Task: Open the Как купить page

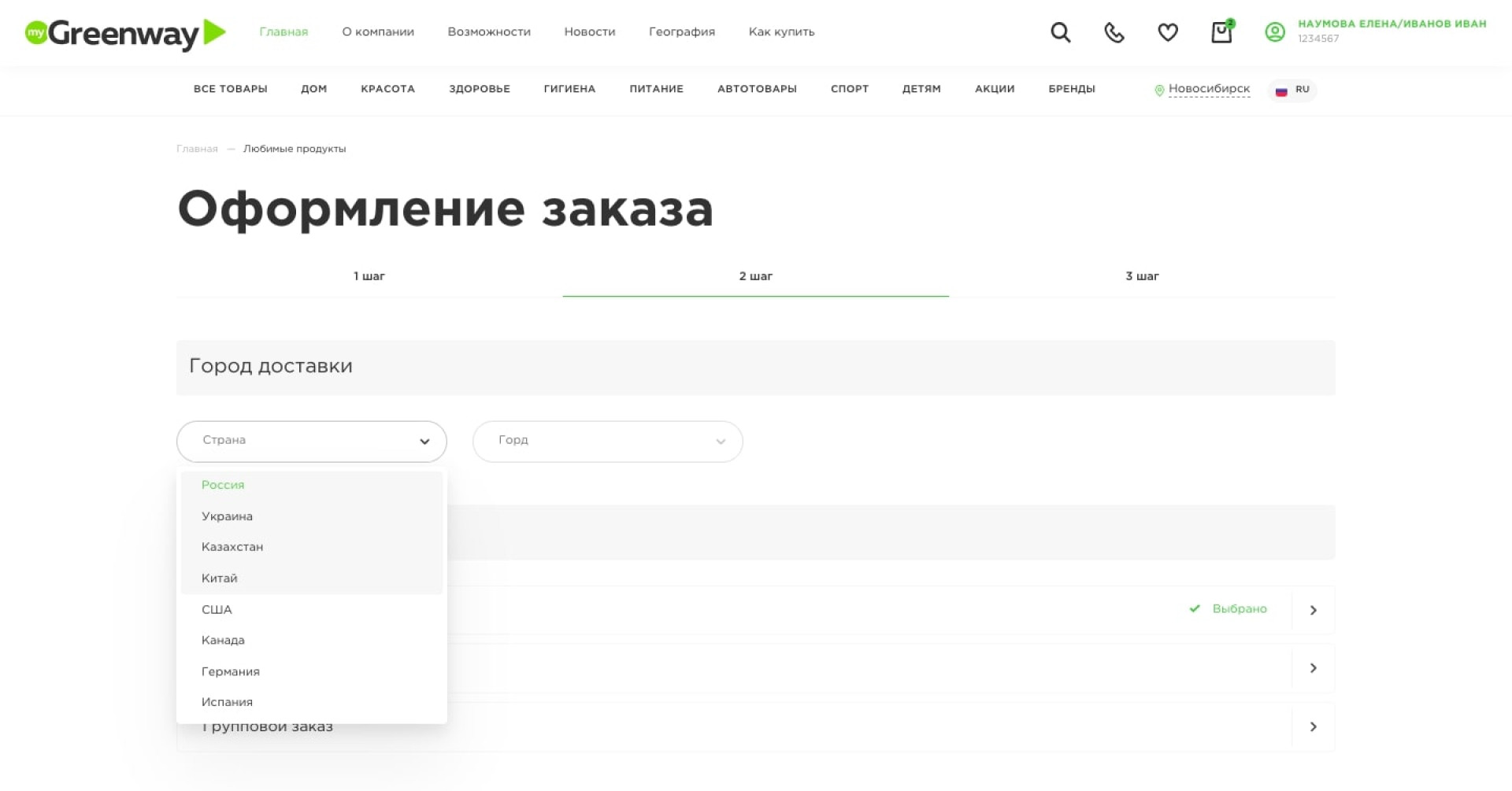Action: coord(781,32)
